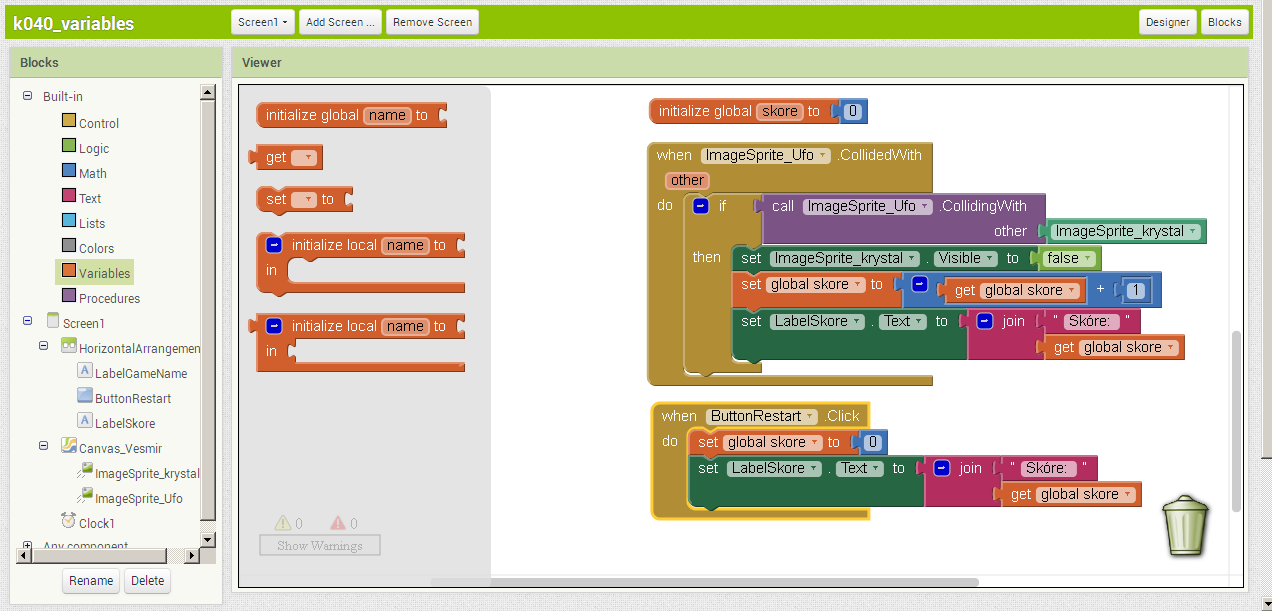Click the ImageSprite_krystal sprite icon
The image size is (1272, 611).
(x=85, y=471)
